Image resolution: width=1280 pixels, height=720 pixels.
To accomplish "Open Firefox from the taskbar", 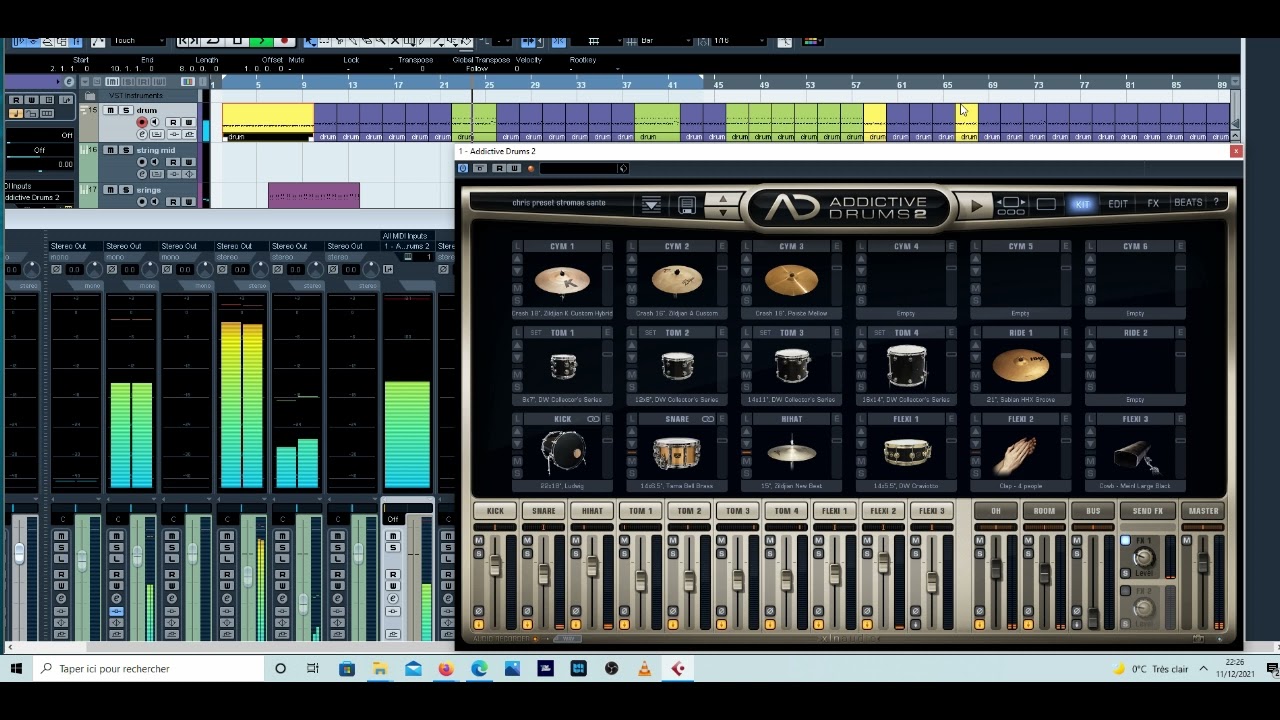I will [446, 668].
